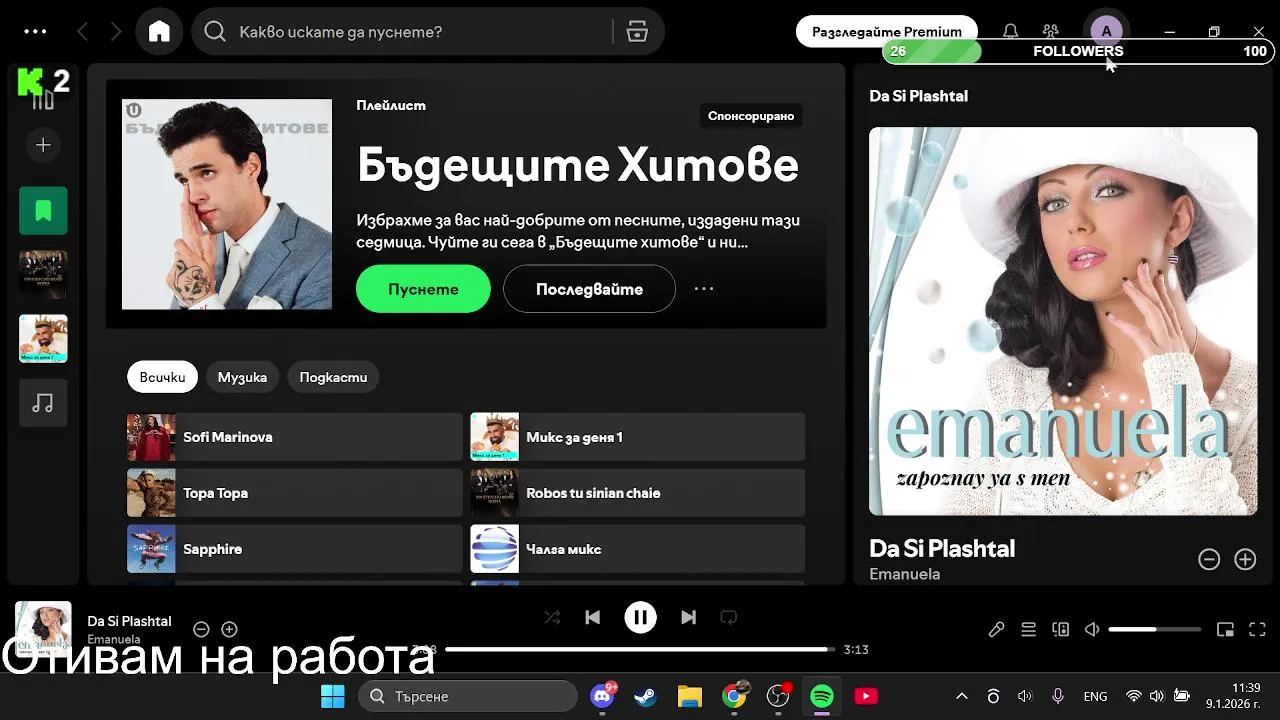Navigate forward with the right arrow
This screenshot has width=1280, height=720.
point(116,32)
